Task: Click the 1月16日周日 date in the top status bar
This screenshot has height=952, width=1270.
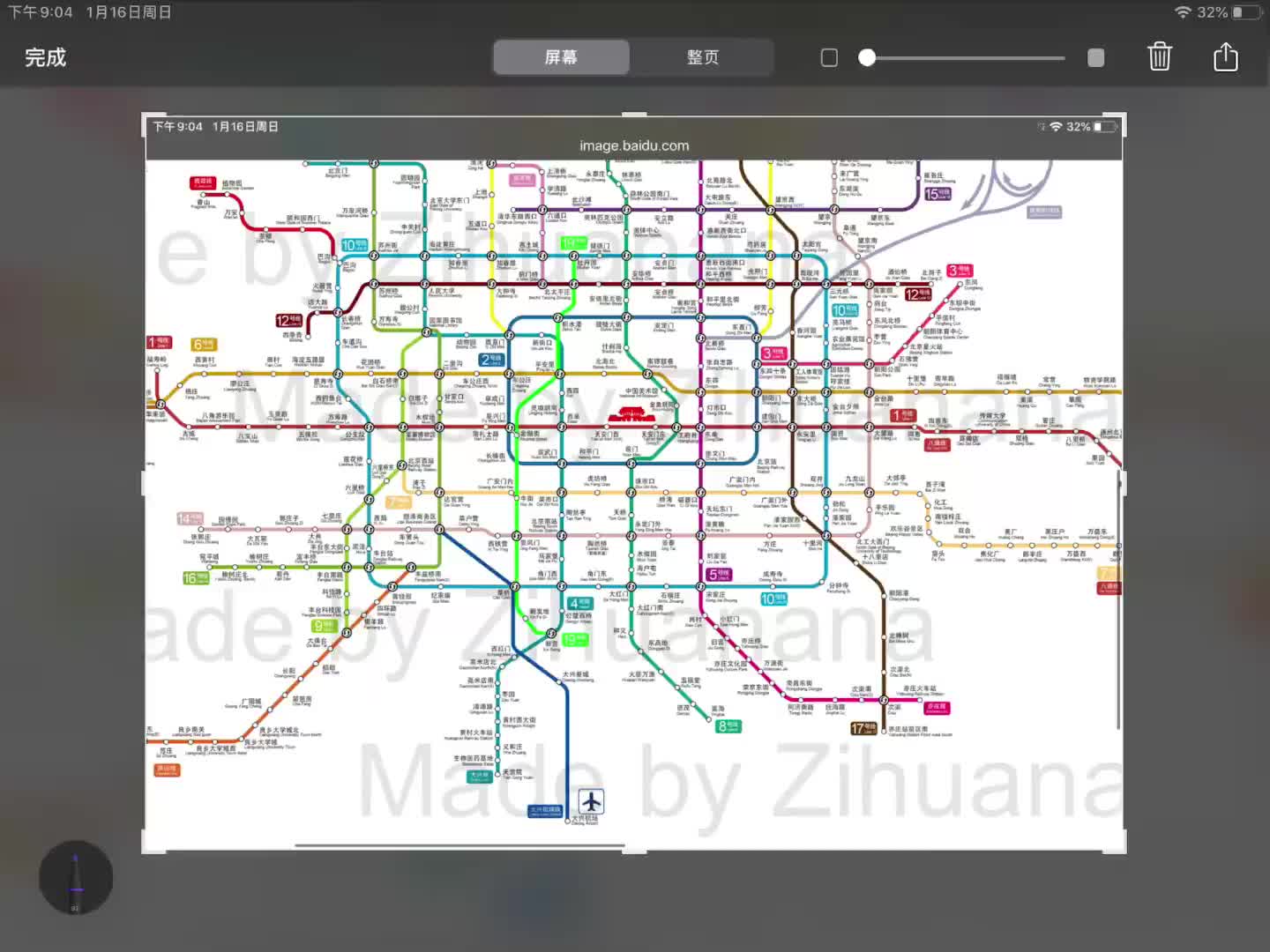Action: click(129, 12)
